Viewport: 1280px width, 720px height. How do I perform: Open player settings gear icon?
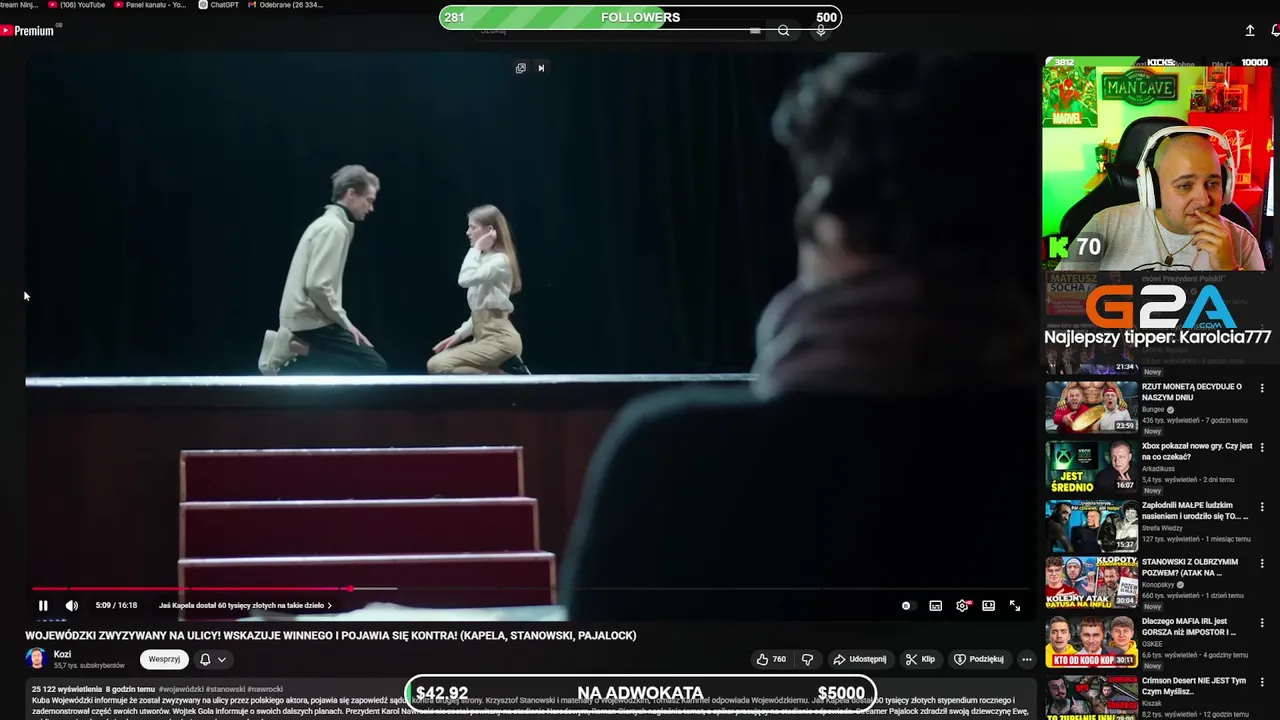962,605
